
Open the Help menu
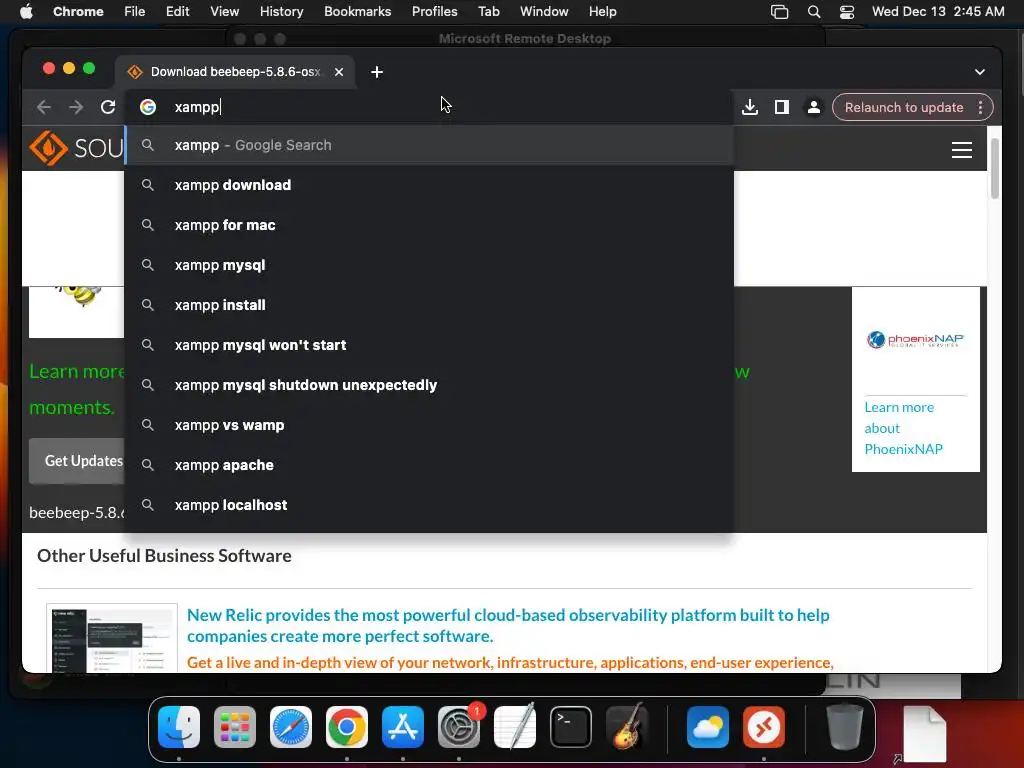(x=602, y=12)
